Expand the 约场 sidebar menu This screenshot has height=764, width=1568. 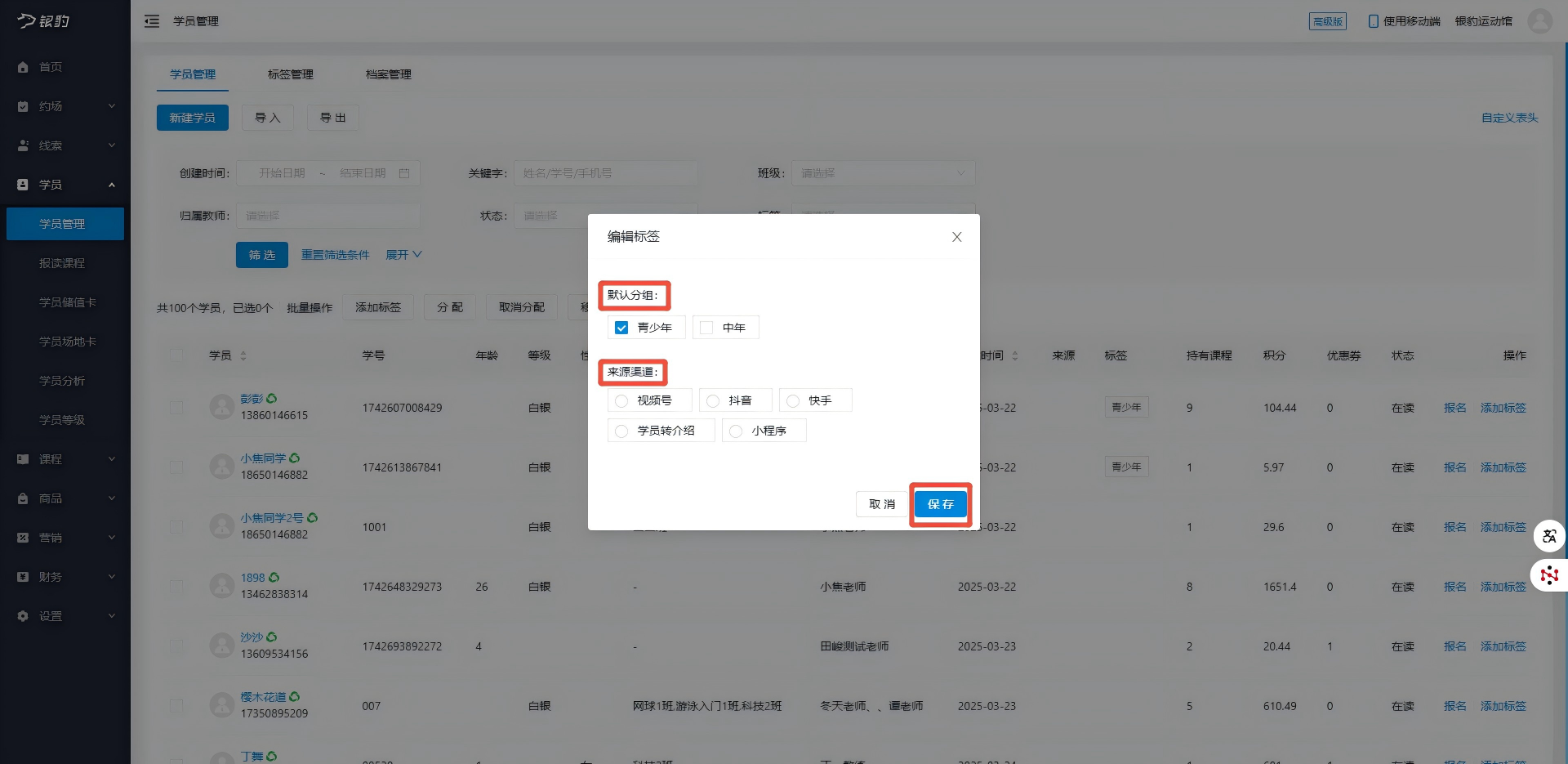tap(112, 106)
